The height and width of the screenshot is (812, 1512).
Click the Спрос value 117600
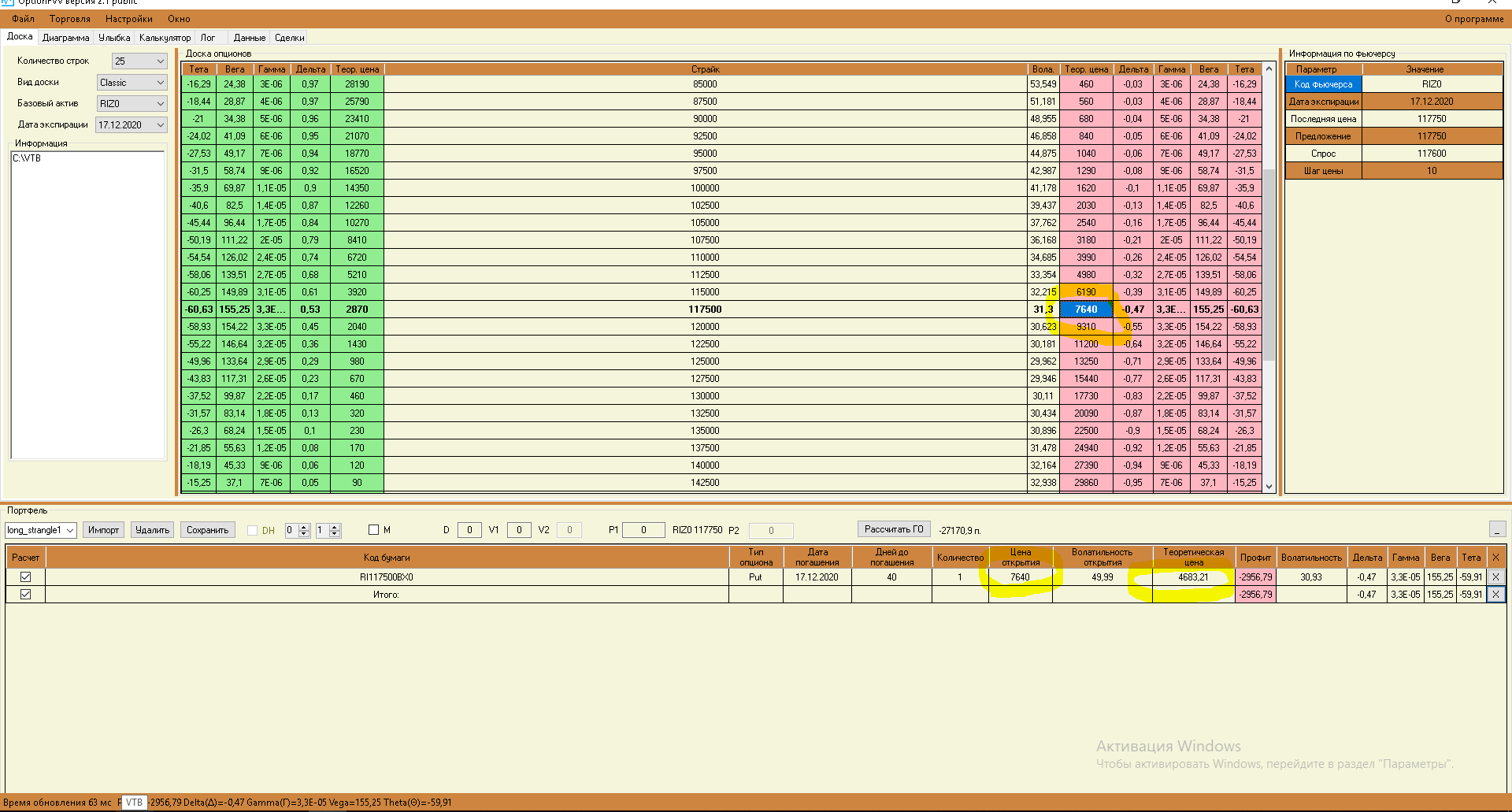(1432, 154)
